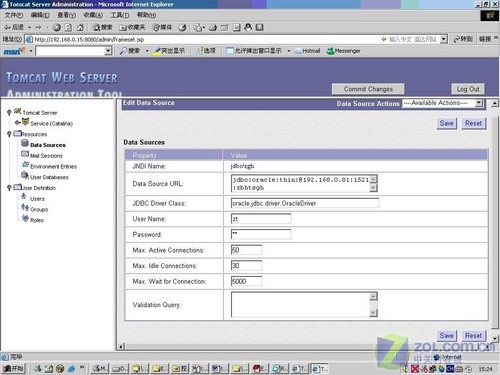The width and height of the screenshot is (500, 375).
Task: Open the Favorites (收藏夹) toolbar button
Action: click(132, 27)
